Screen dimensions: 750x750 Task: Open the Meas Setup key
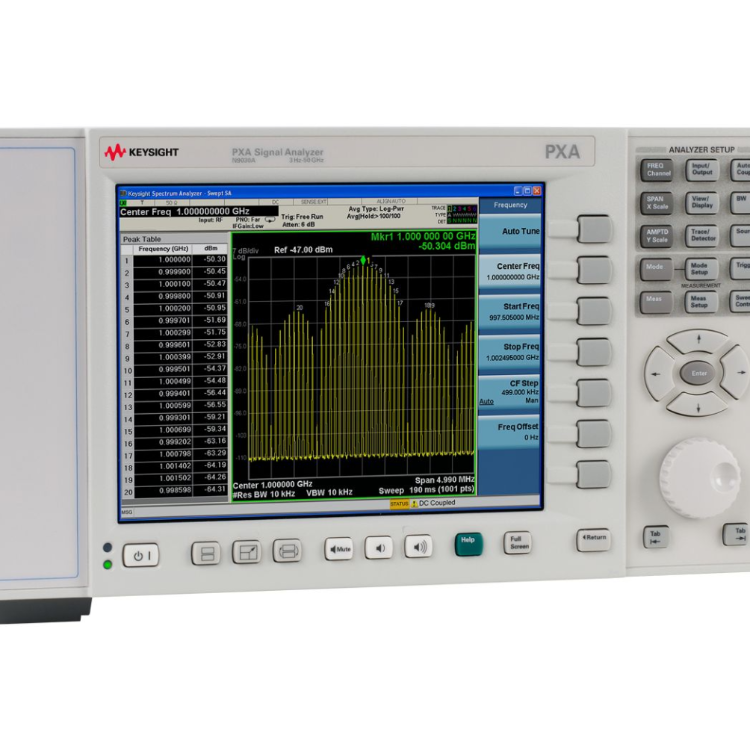(701, 302)
